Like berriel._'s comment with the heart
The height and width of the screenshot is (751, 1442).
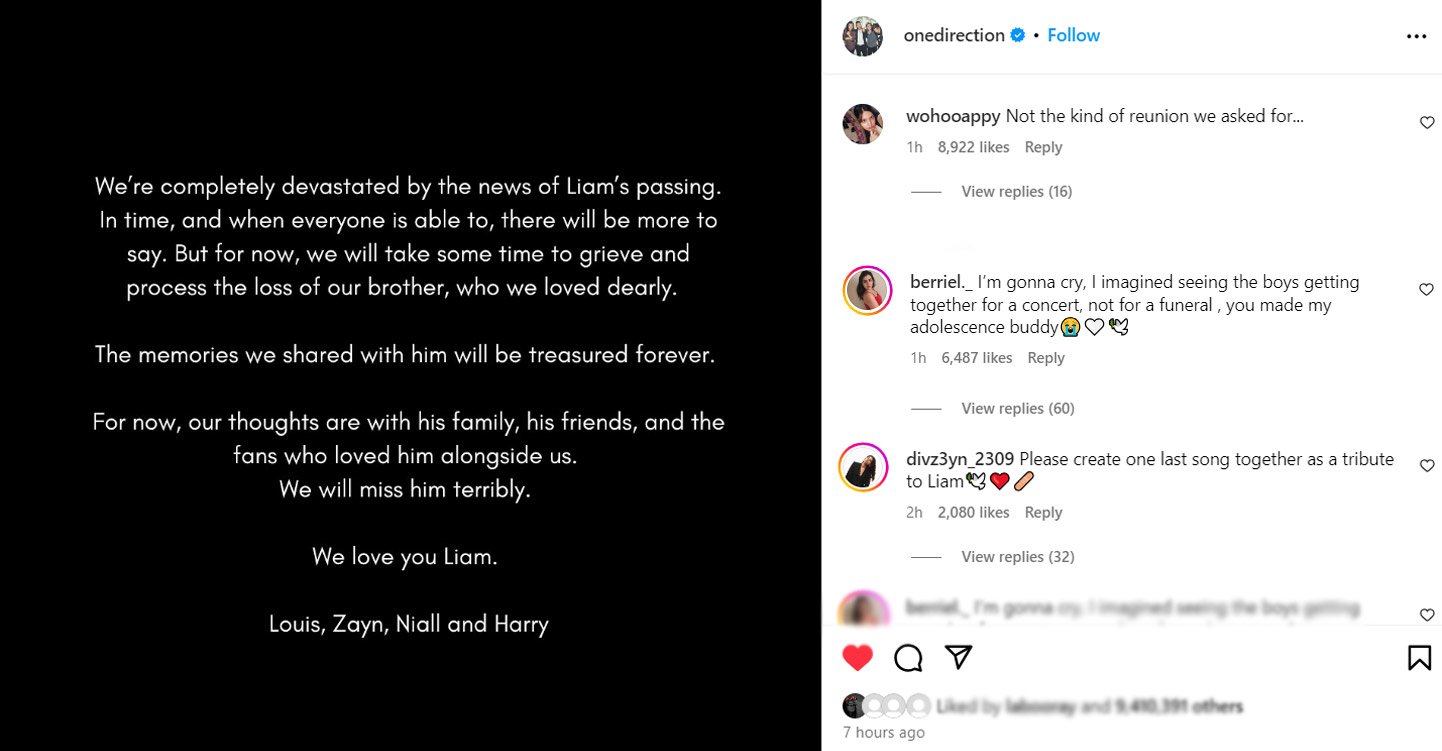1427,290
